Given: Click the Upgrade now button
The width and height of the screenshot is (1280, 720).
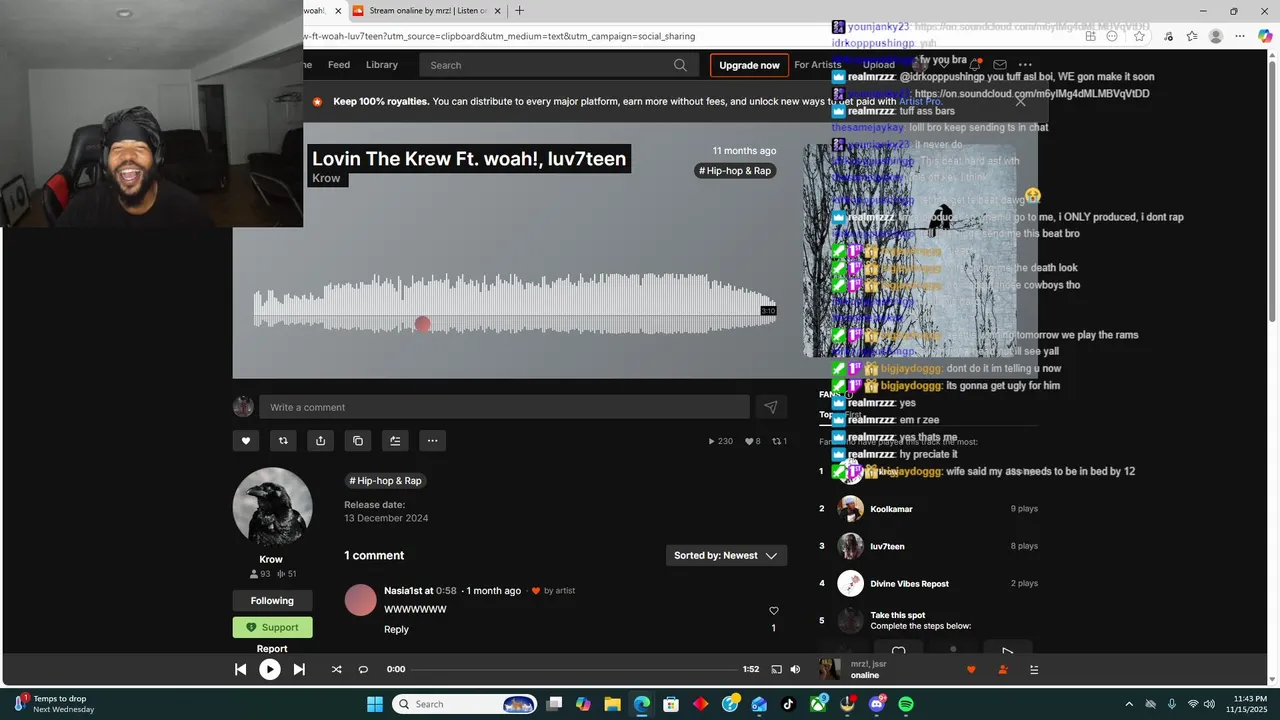Looking at the screenshot, I should [x=749, y=65].
